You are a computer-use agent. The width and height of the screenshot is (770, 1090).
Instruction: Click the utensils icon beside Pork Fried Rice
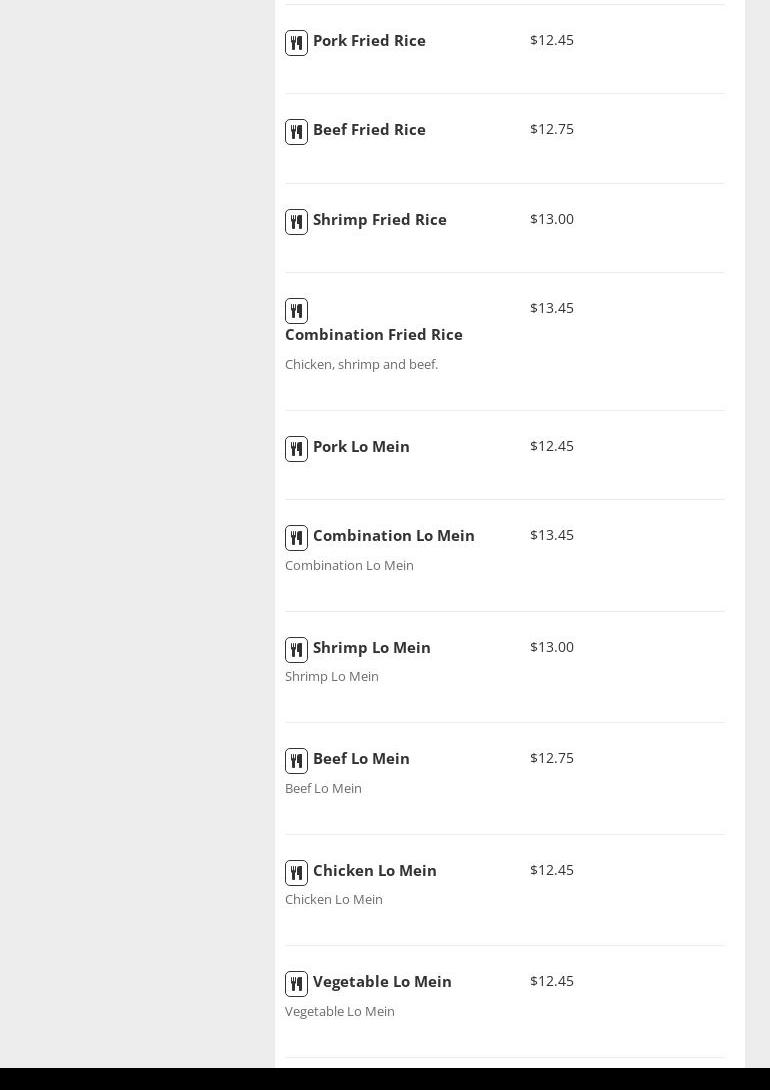296,43
